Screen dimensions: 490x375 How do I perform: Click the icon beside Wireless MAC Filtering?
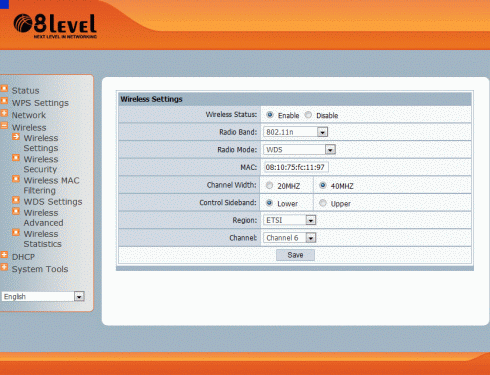(16, 179)
